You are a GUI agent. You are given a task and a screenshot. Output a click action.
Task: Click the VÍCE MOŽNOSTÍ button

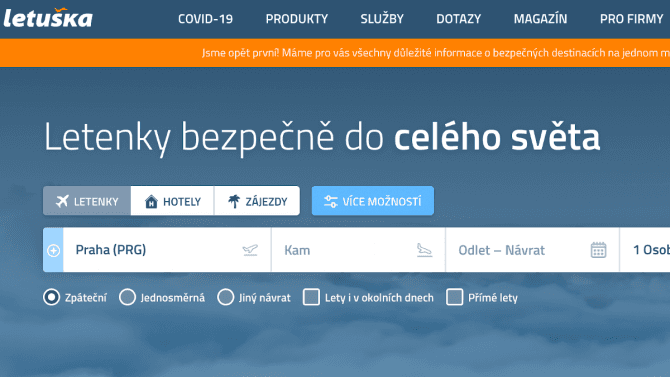(x=373, y=201)
